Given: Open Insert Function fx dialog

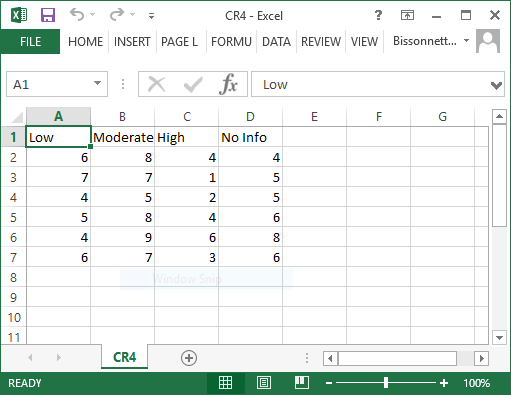Looking at the screenshot, I should (228, 84).
